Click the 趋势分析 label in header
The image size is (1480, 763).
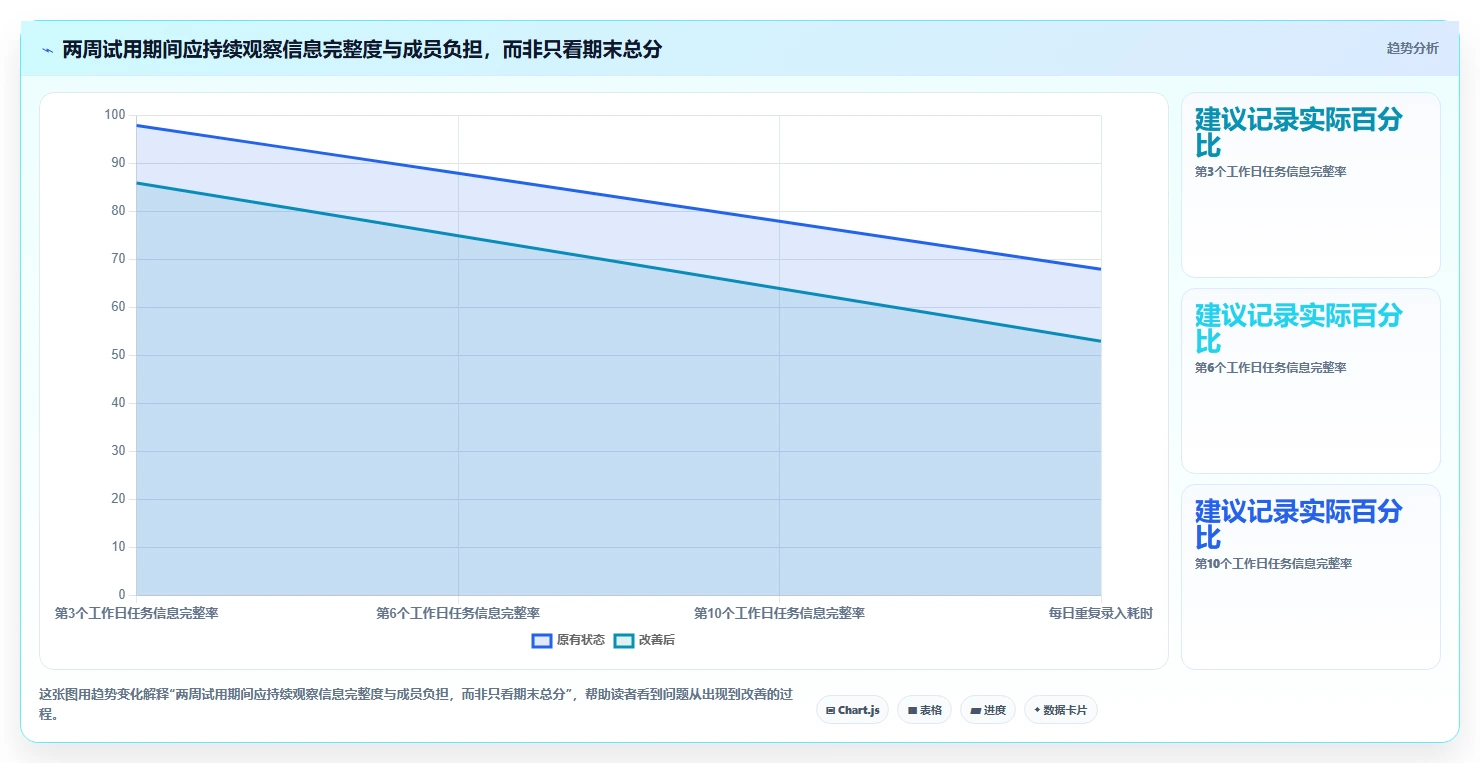pos(1412,48)
